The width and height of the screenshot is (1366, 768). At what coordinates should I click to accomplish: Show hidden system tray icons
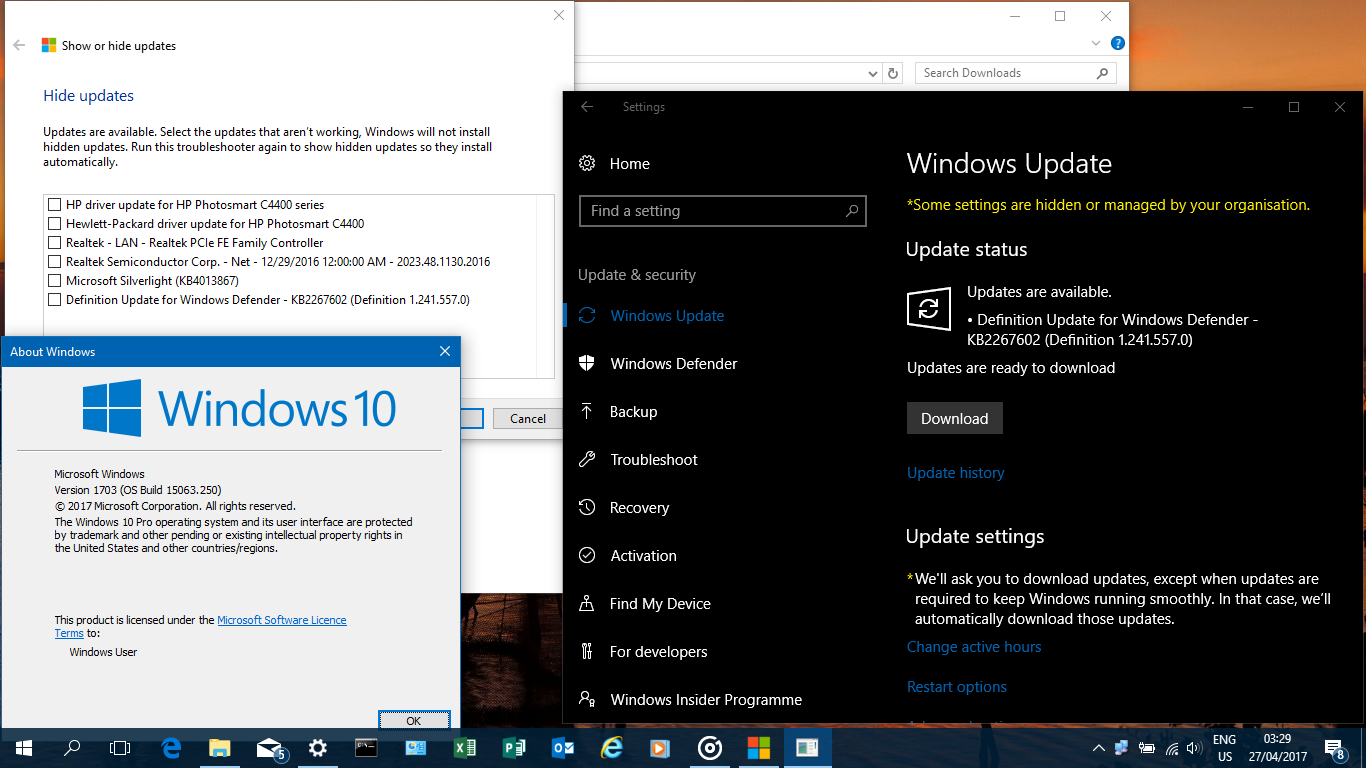[x=1099, y=748]
